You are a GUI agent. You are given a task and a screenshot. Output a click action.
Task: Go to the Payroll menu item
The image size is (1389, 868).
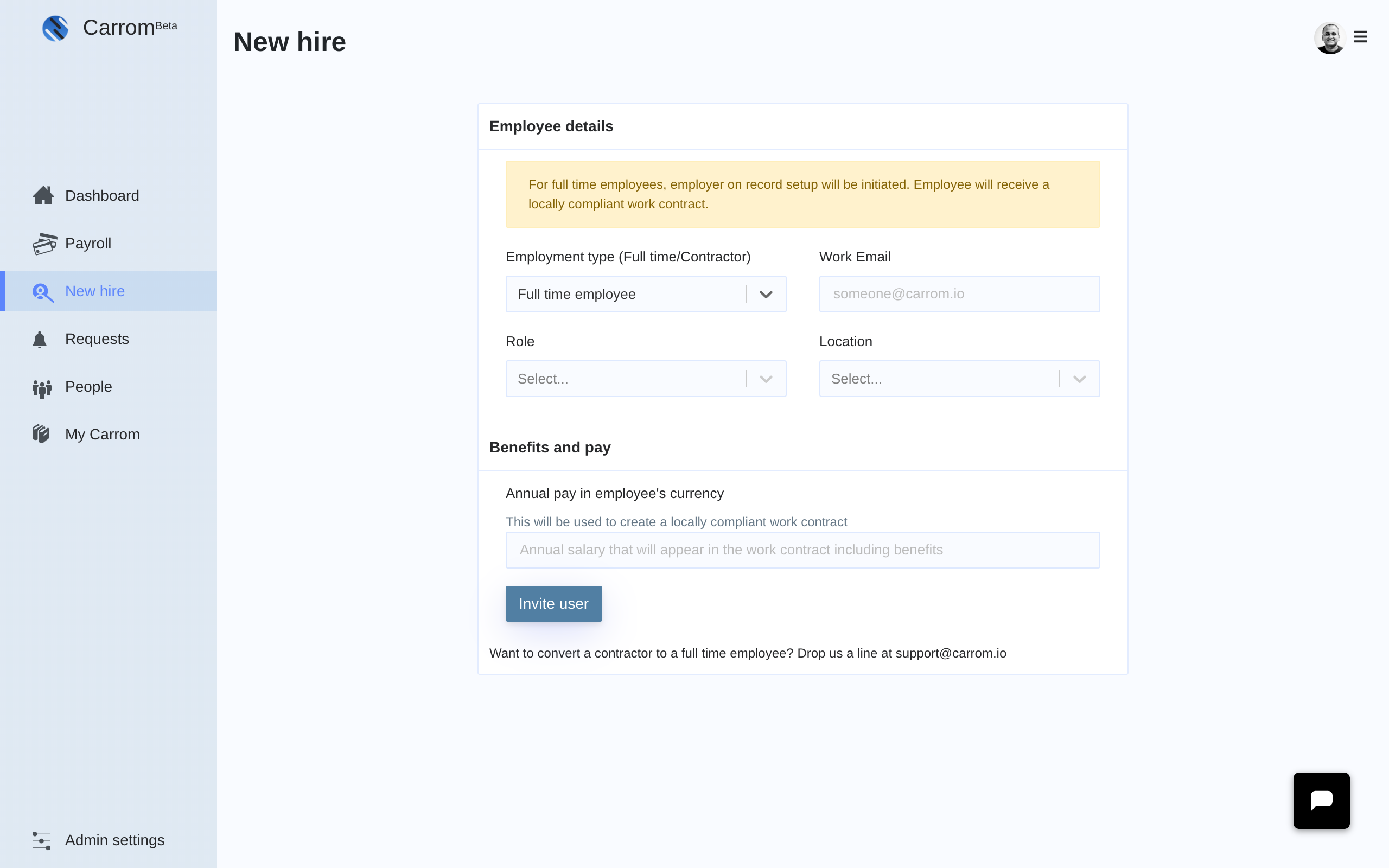tap(88, 244)
